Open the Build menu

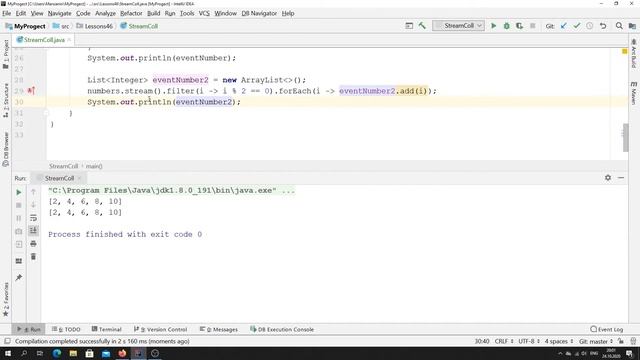point(153,13)
